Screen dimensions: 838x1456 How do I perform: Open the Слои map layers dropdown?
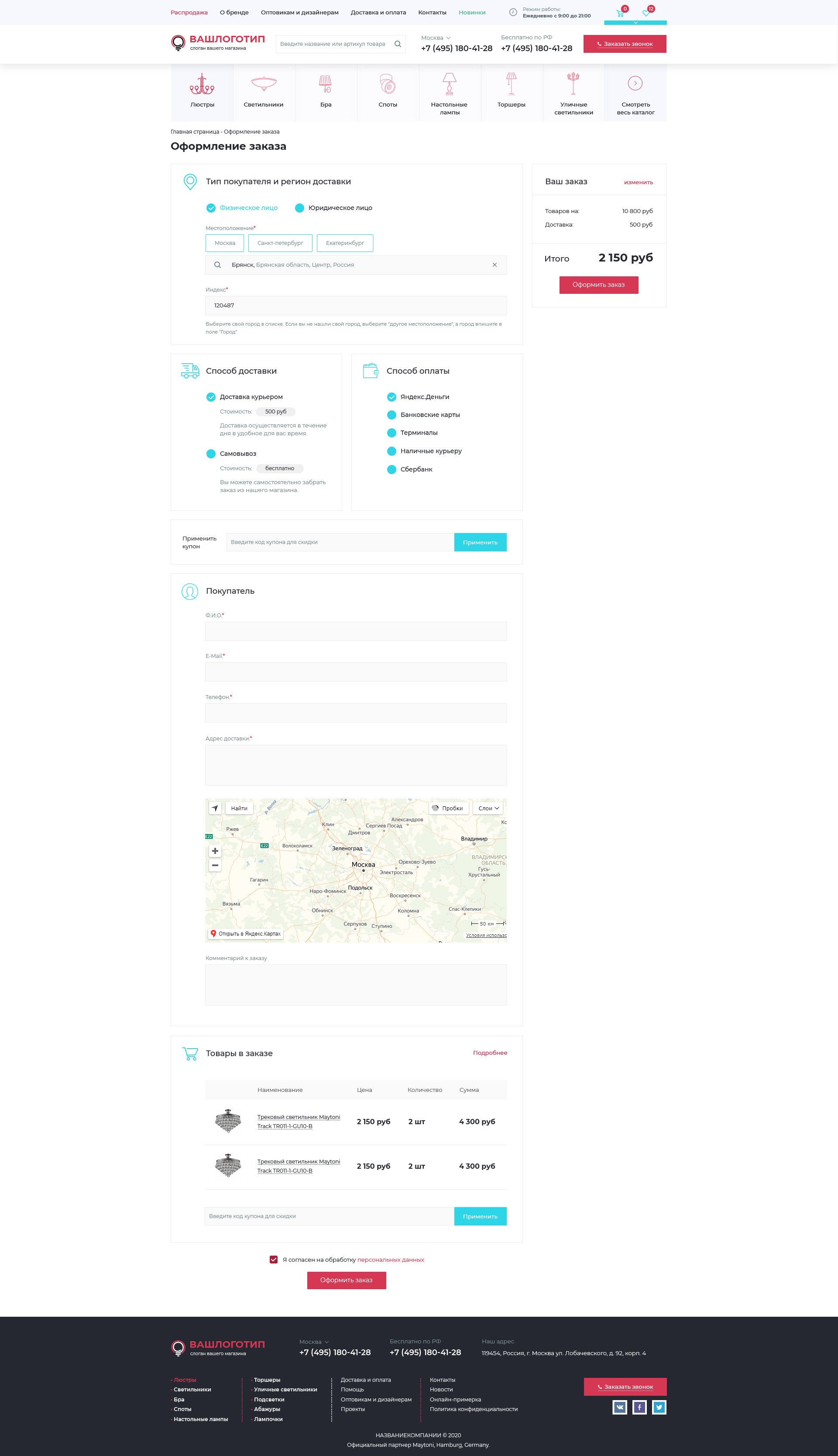click(488, 808)
